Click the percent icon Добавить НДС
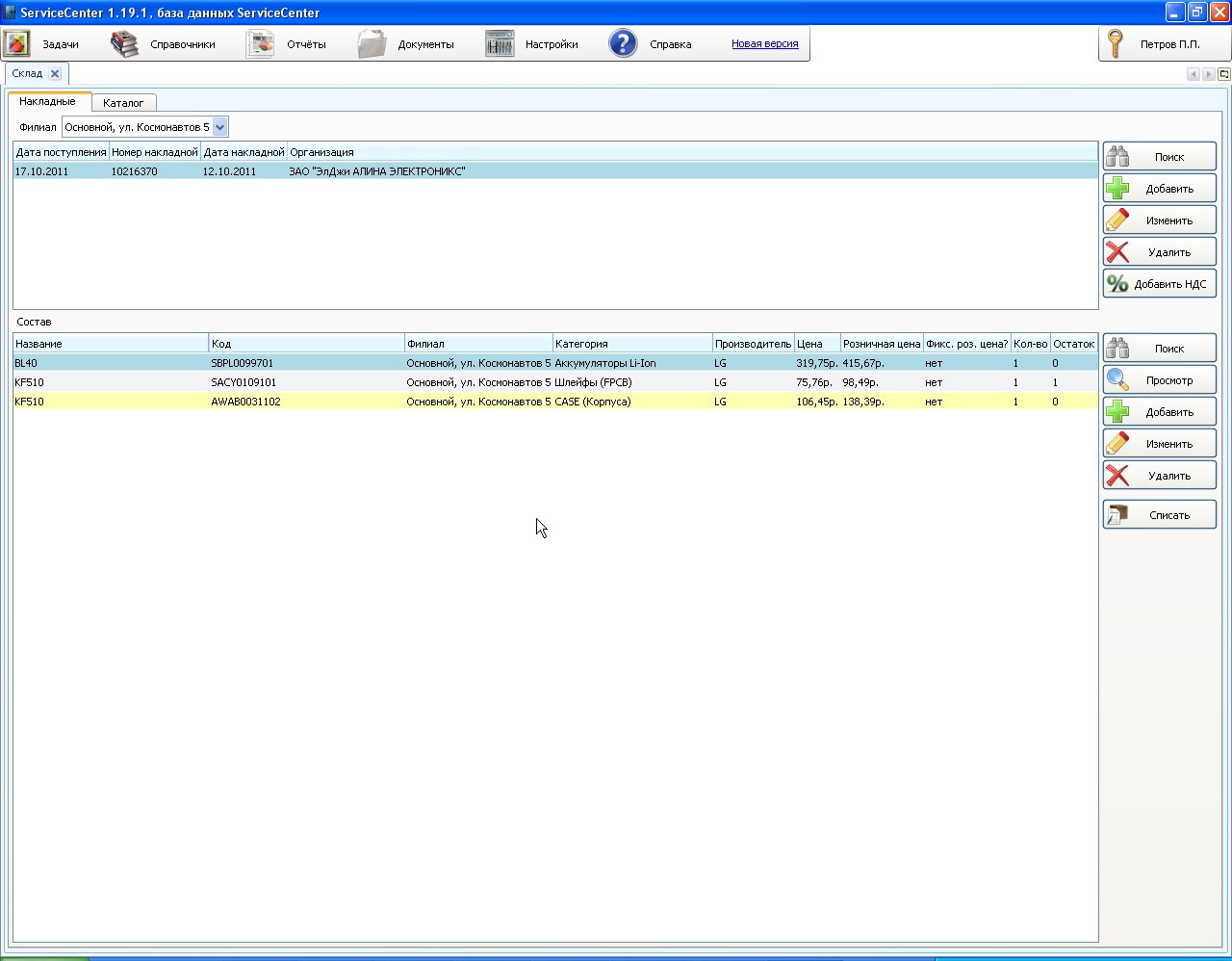The height and width of the screenshot is (961, 1232). click(x=1117, y=283)
